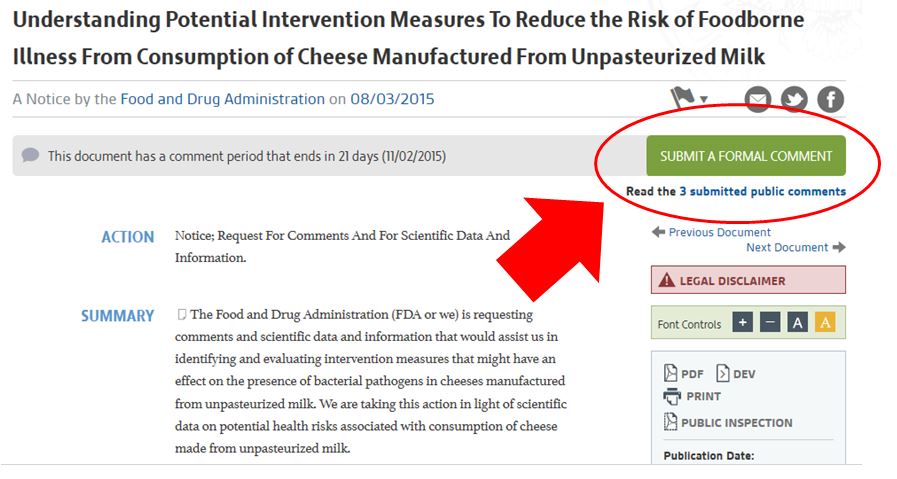Share the document via Twitter icon
The width and height of the screenshot is (897, 479).
coord(795,100)
